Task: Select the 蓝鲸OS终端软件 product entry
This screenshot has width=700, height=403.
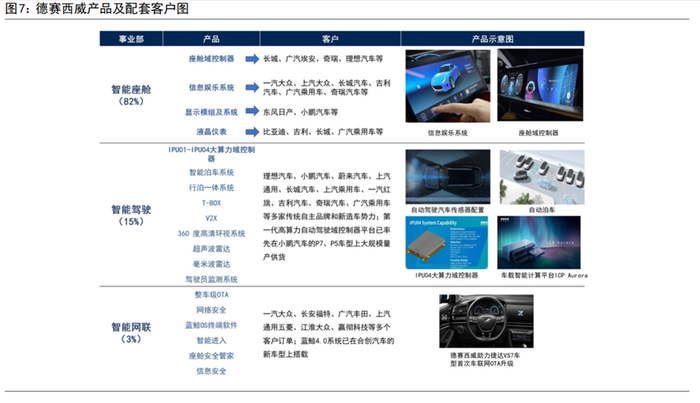Action: click(211, 325)
